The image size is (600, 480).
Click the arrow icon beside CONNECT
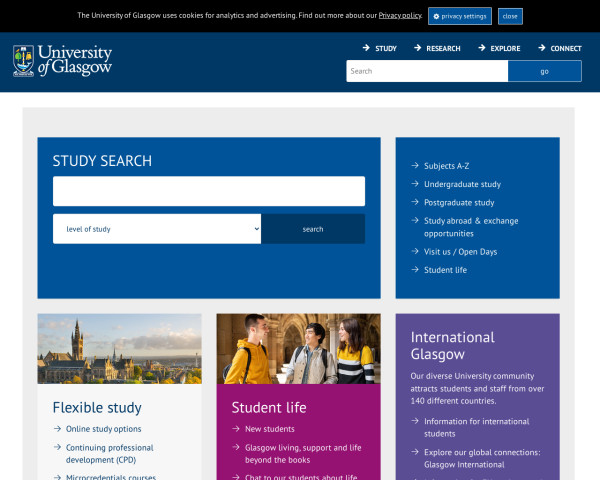click(542, 48)
